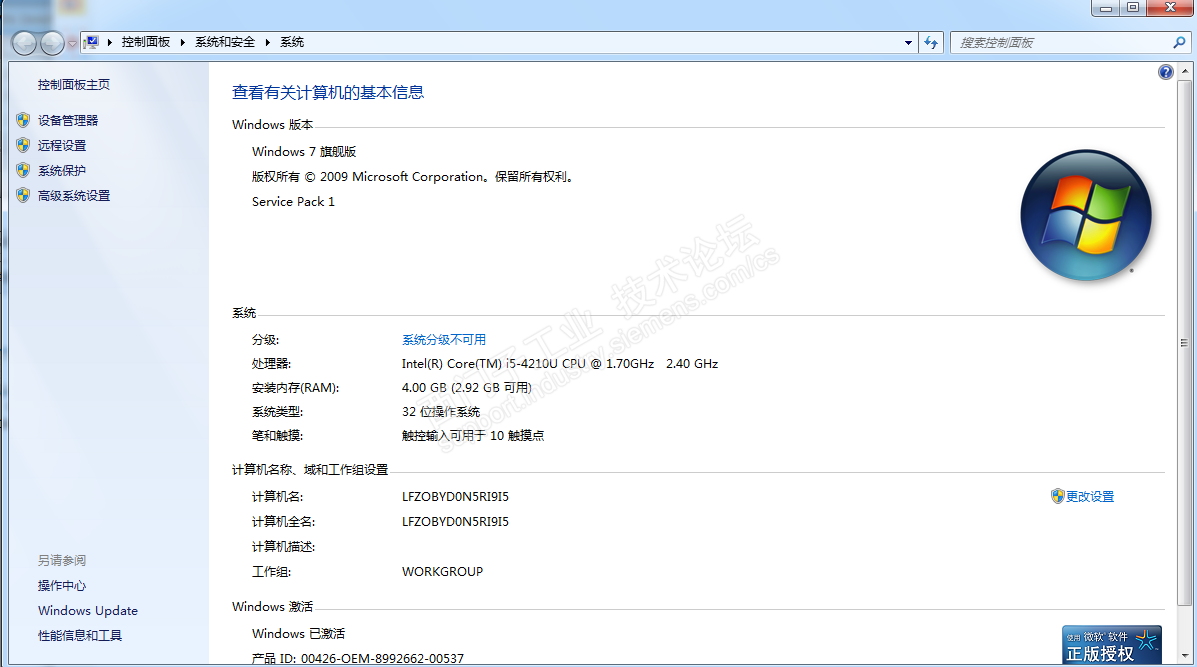The image size is (1197, 667).
Task: Click the Windows 7 旗舰版 text
Action: pyautogui.click(x=304, y=151)
